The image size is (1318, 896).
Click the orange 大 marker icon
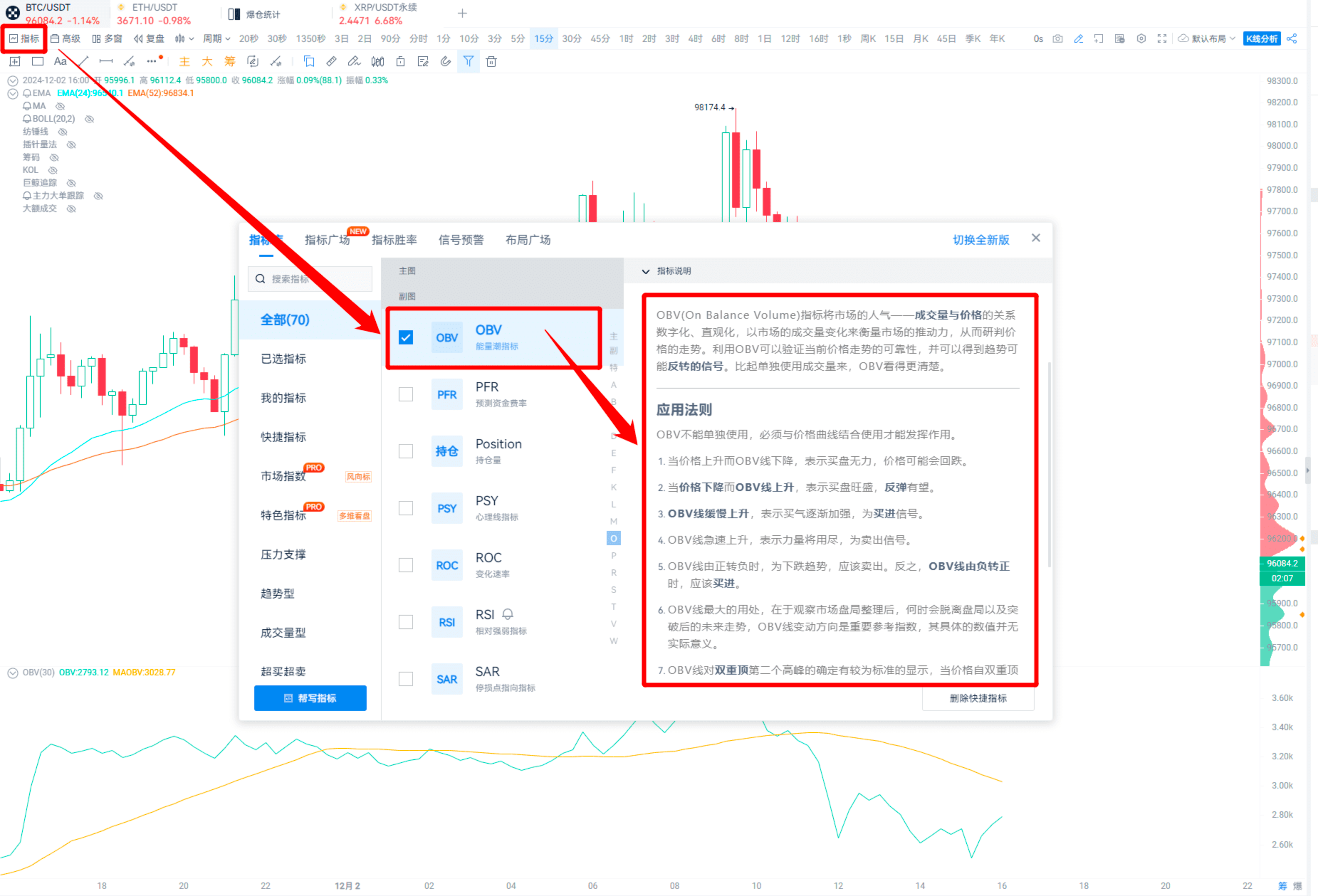207,61
